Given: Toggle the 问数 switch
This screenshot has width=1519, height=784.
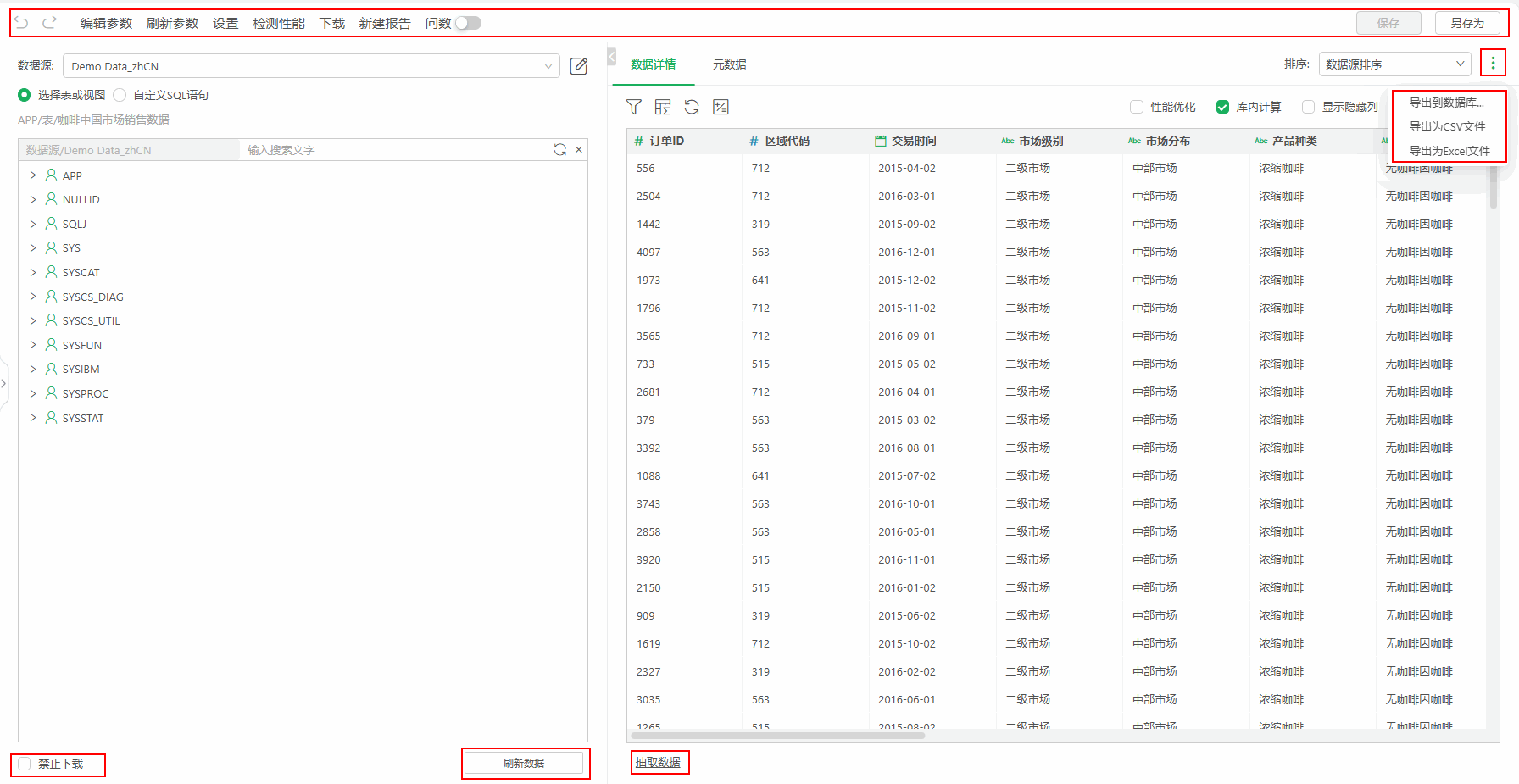Looking at the screenshot, I should (x=468, y=23).
